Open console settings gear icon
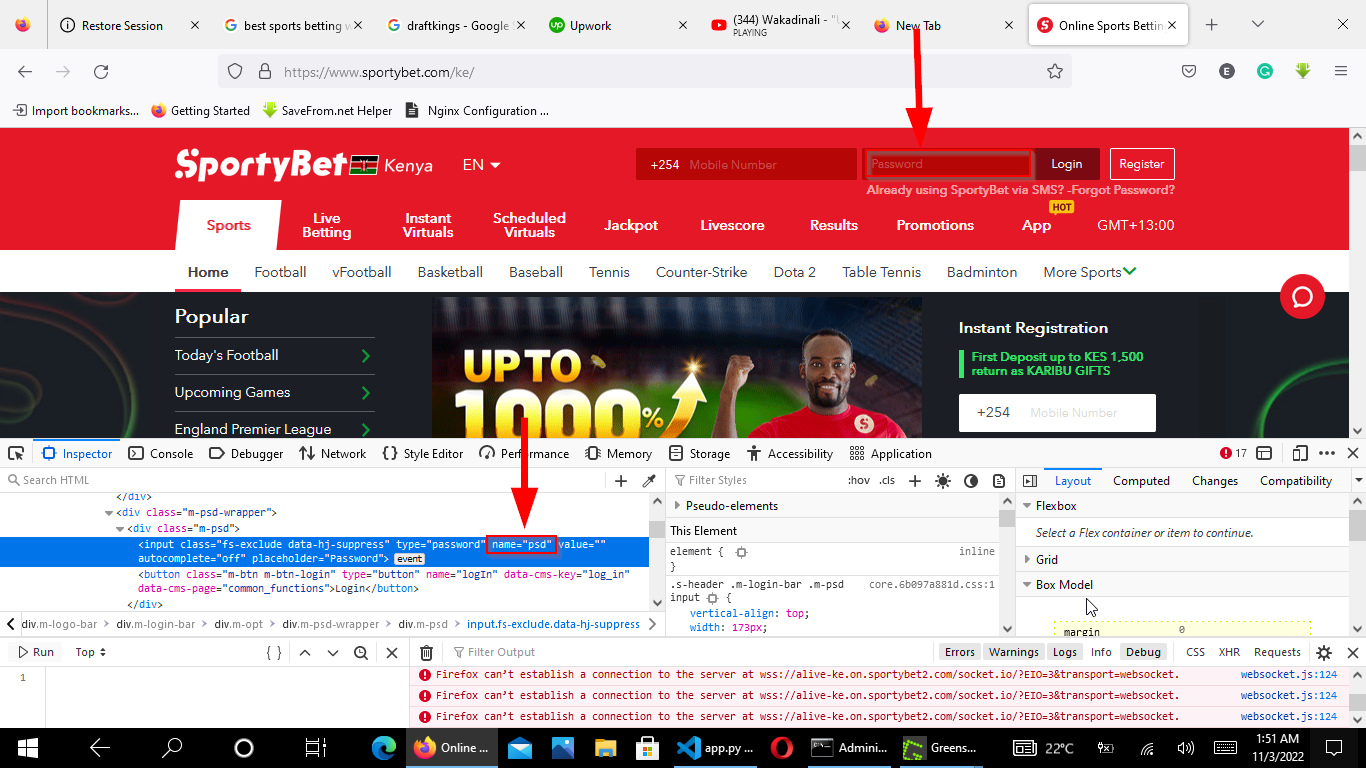The image size is (1366, 768). tap(1324, 652)
